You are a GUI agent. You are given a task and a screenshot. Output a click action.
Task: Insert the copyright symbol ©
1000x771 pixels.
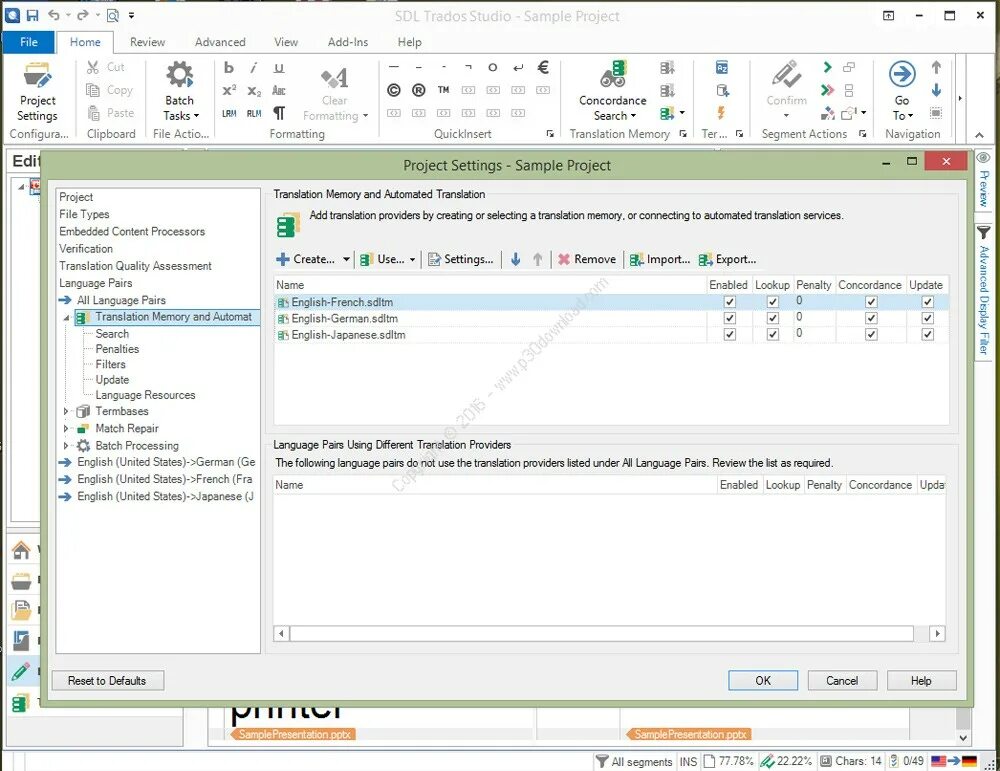(x=394, y=90)
